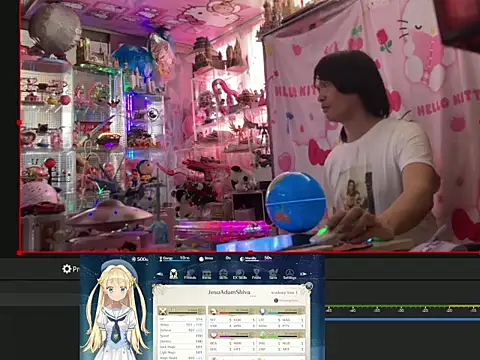Screen dimensions: 480x360
Task: Click the blue shield attribute section icon
Action: [262, 311]
